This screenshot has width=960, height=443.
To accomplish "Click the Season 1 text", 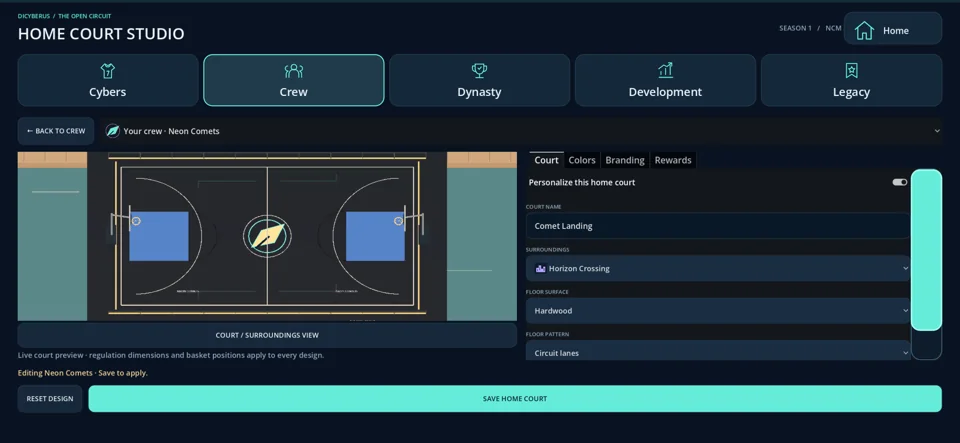I will click(x=795, y=28).
